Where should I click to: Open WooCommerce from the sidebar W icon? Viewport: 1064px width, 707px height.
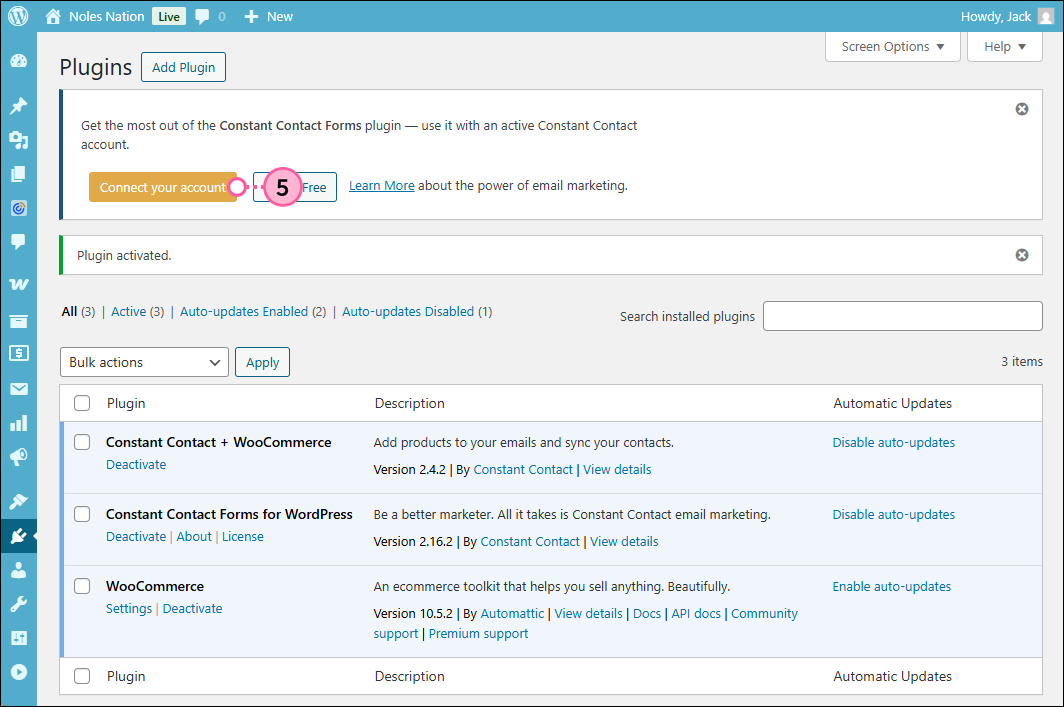(x=18, y=283)
